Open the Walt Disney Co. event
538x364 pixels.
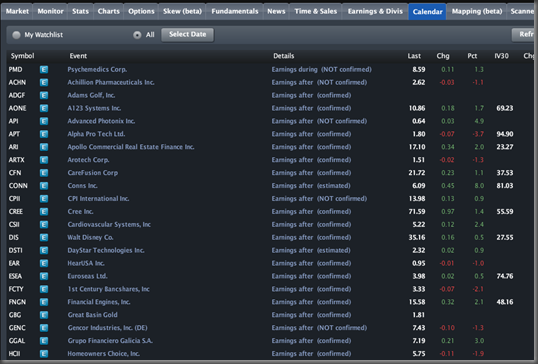90,237
